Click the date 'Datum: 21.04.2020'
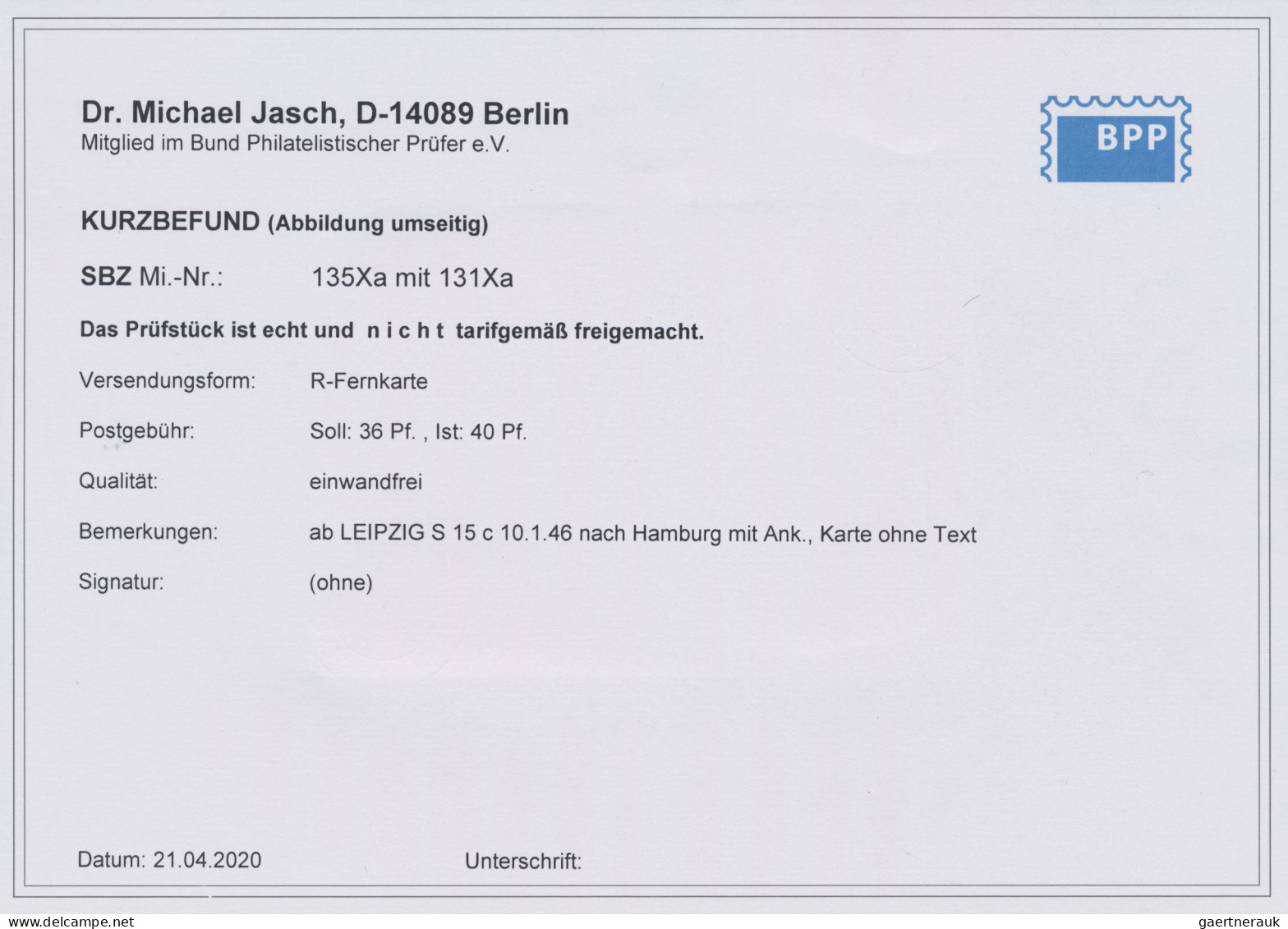The height and width of the screenshot is (929, 1288). pos(169,860)
